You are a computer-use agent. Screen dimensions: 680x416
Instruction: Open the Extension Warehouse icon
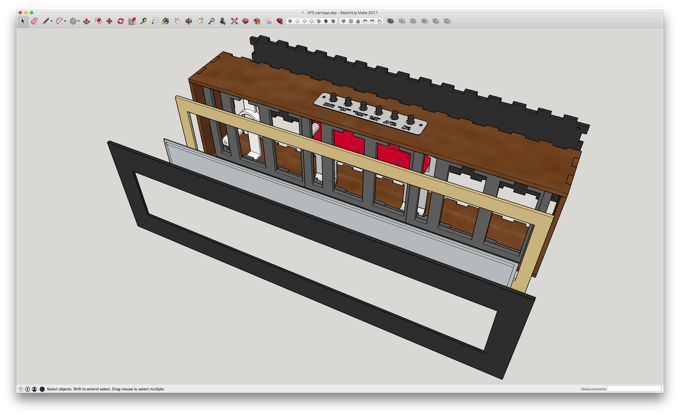point(257,21)
